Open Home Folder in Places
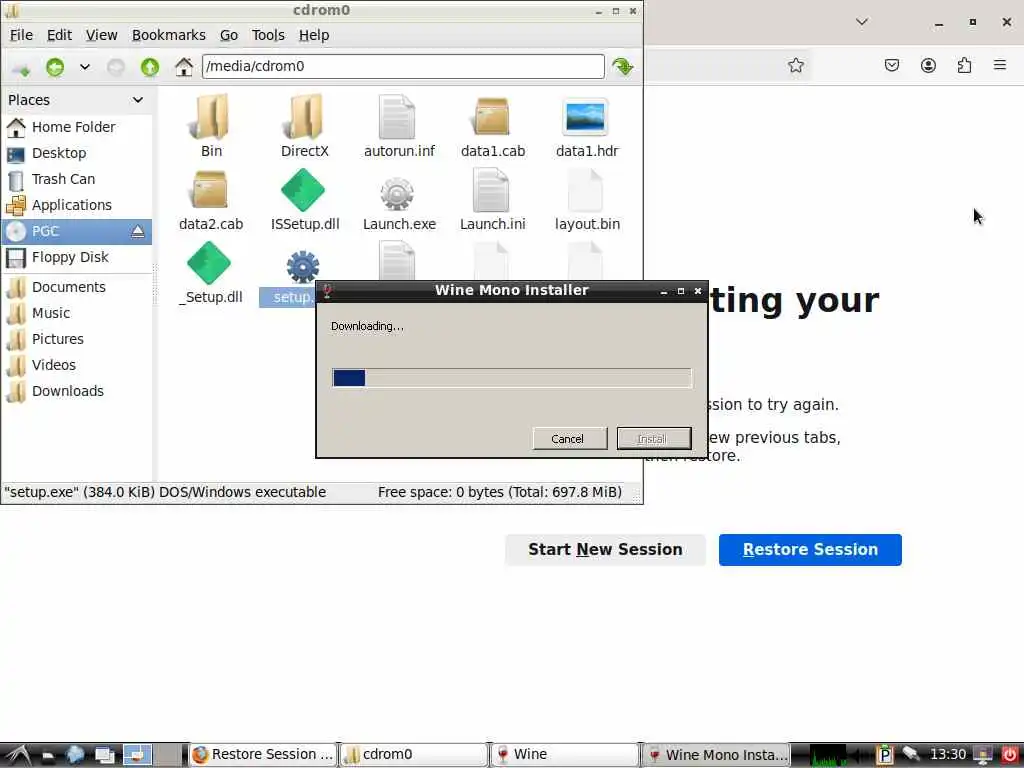 pyautogui.click(x=76, y=127)
